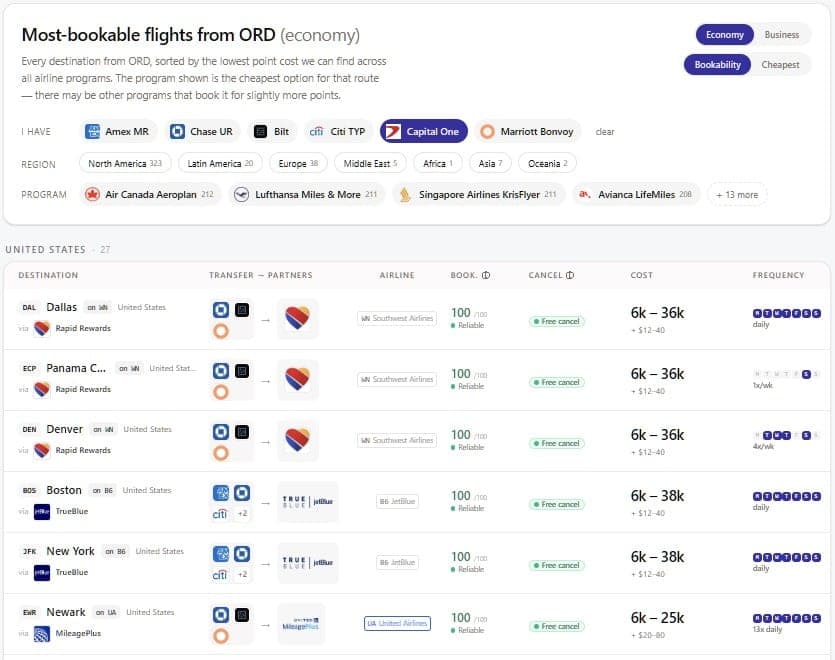This screenshot has height=660, width=835.
Task: Click TrueBlue icon under New York
Action: [42, 572]
